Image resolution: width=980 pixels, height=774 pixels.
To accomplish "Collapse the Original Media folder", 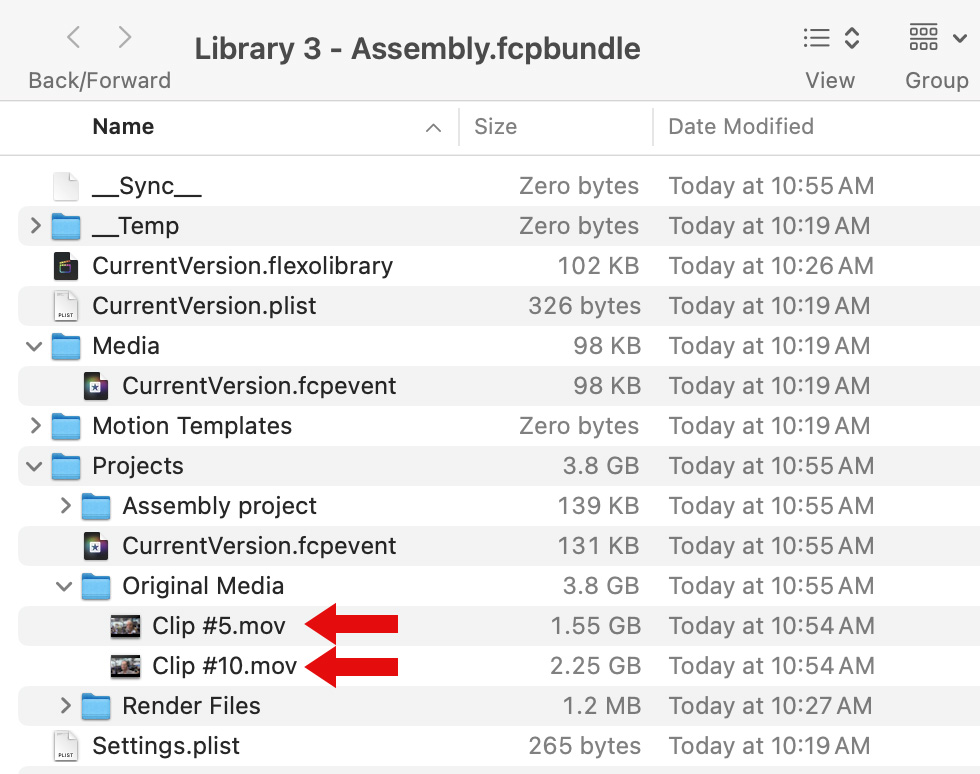I will (x=66, y=586).
